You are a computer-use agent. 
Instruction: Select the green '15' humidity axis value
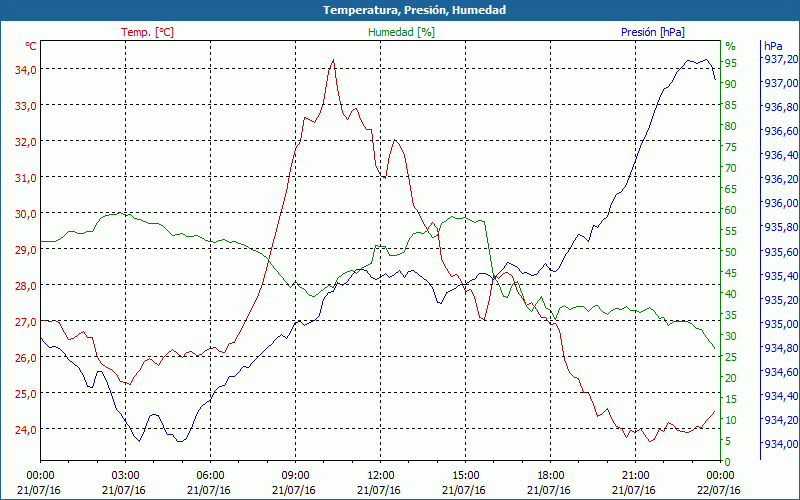[x=731, y=399]
